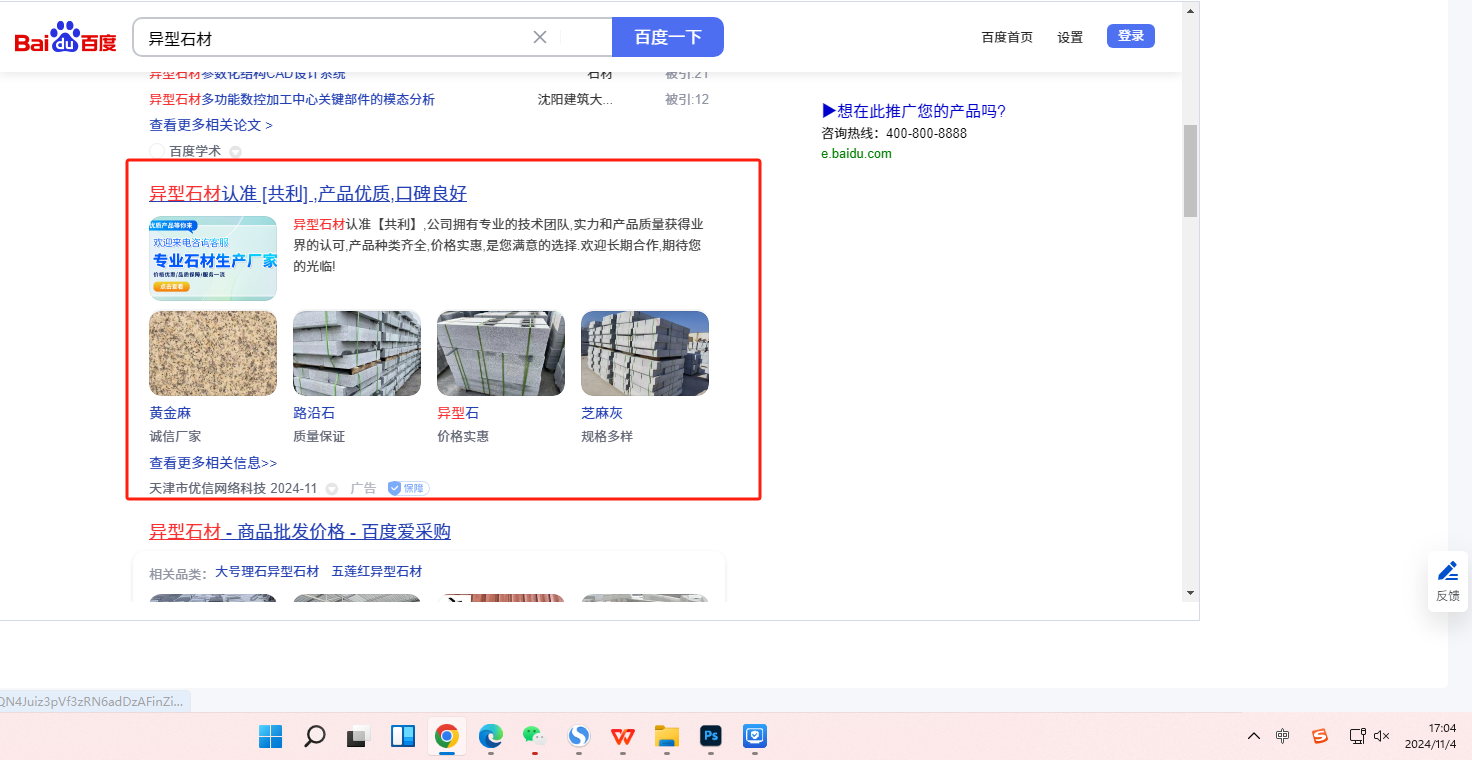Toggle the 中 input method indicator
1472x760 pixels.
(1283, 737)
